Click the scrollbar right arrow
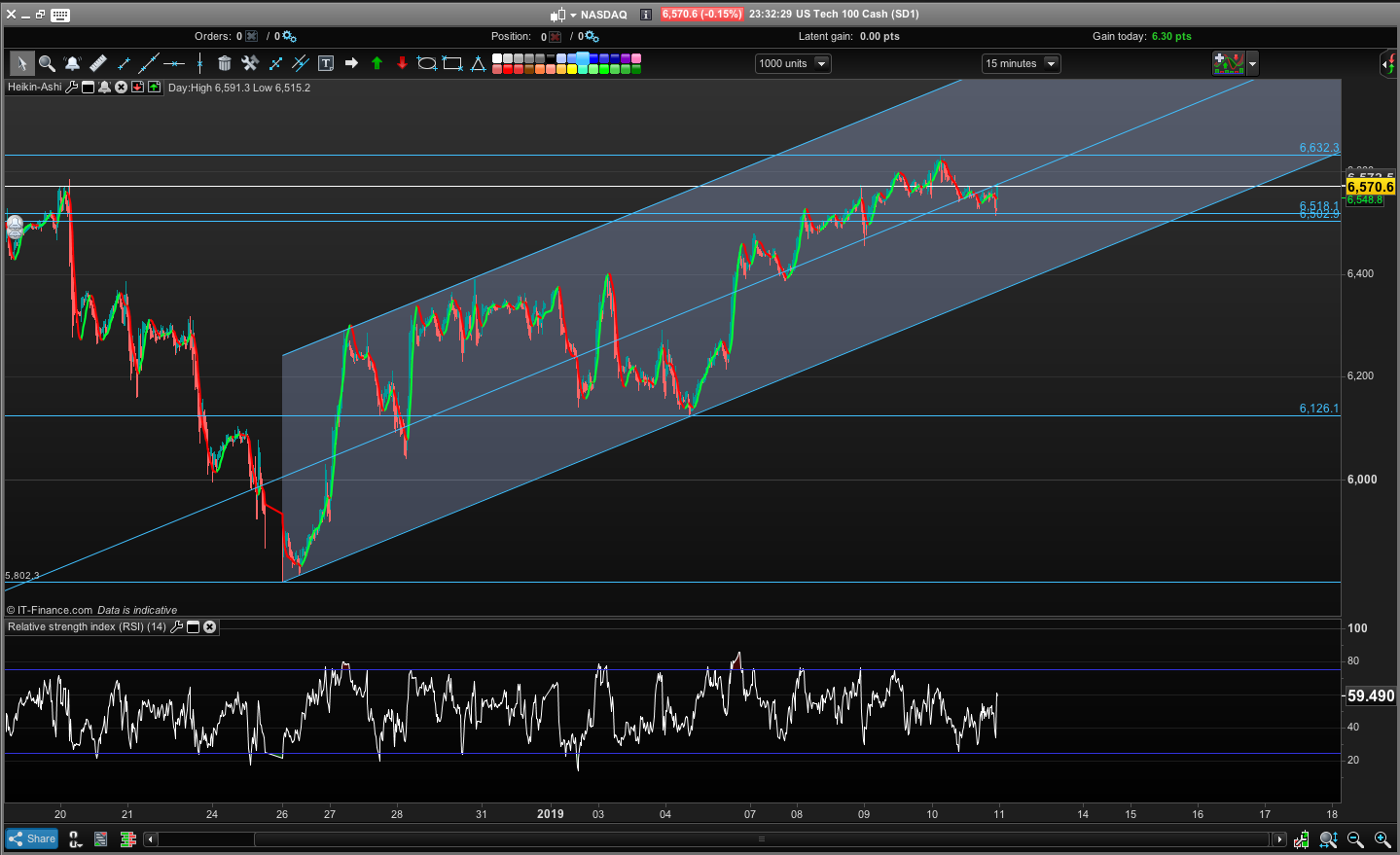Image resolution: width=1400 pixels, height=855 pixels. (1279, 838)
